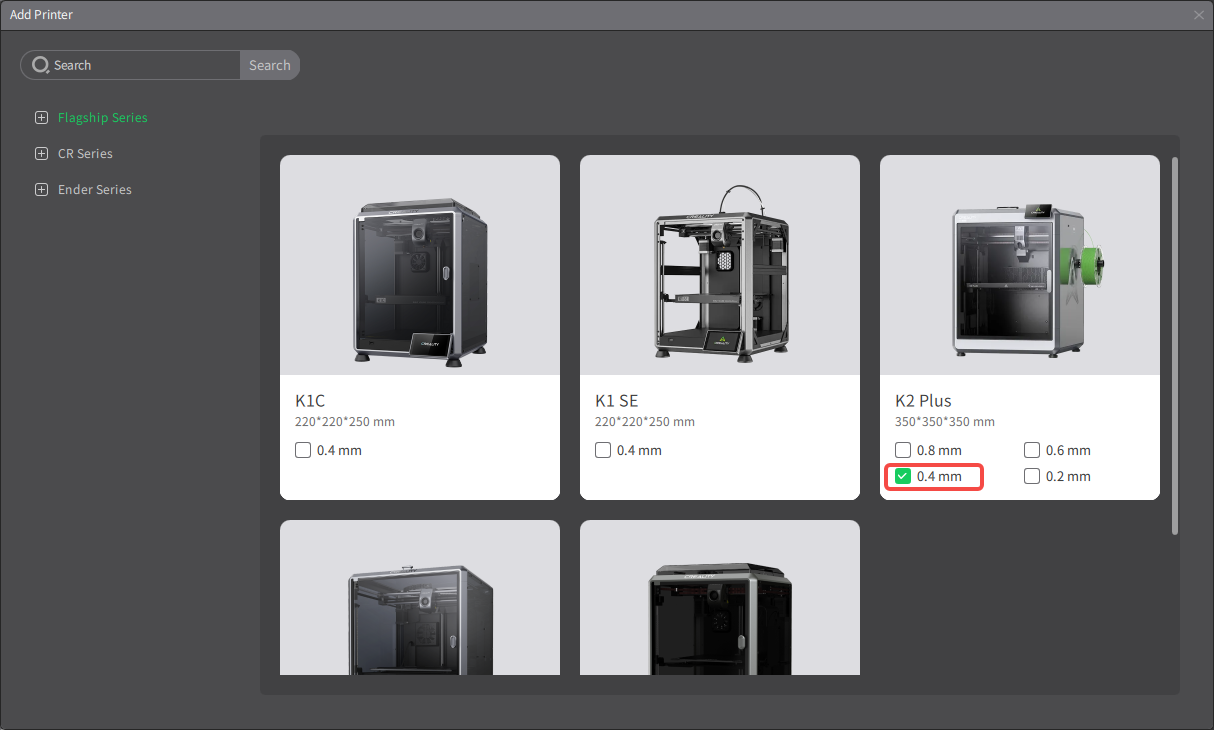The image size is (1214, 730).
Task: Check K2 Plus 0.6 mm nozzle
Action: tap(1032, 451)
